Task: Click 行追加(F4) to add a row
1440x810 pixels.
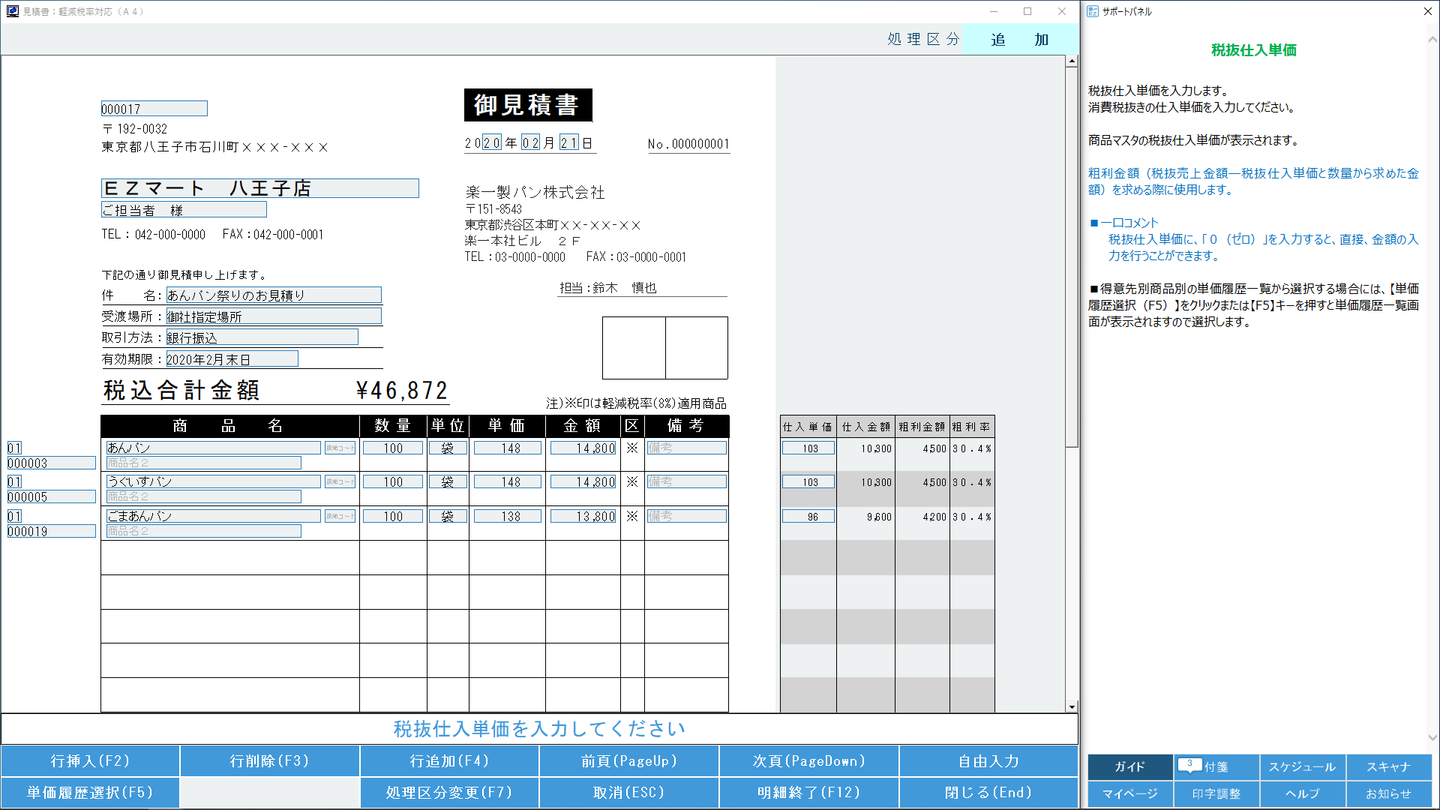Action: [449, 761]
